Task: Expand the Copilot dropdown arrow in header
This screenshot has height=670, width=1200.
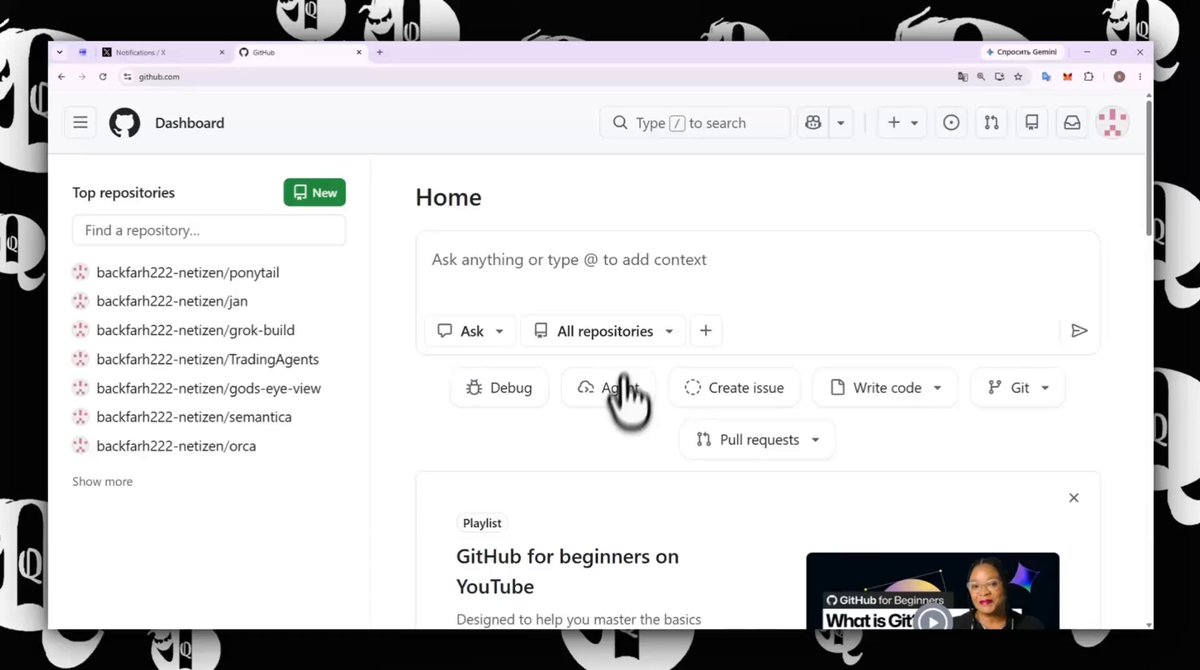Action: coord(841,123)
